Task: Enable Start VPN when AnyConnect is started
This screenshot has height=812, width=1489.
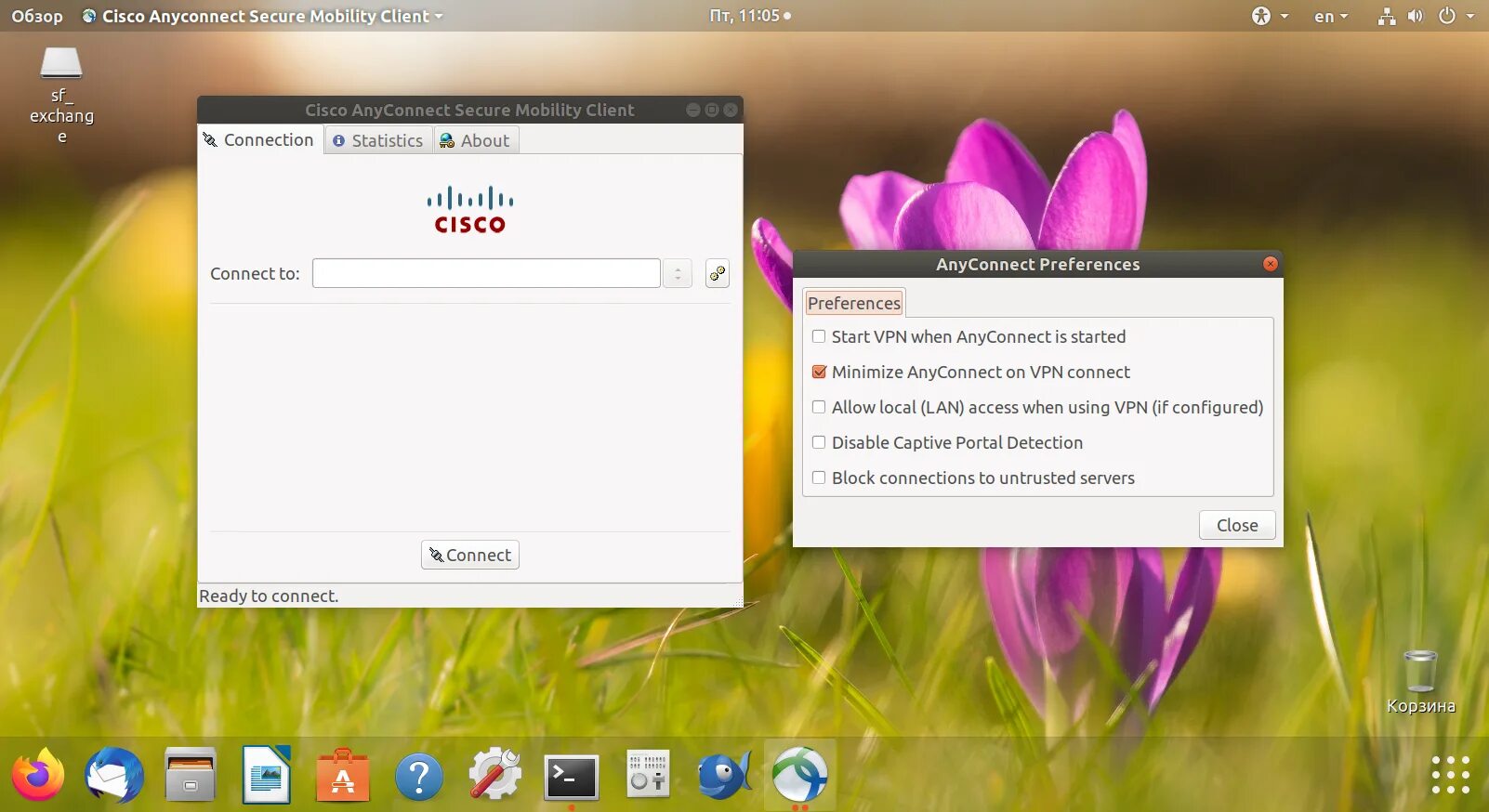Action: point(819,336)
